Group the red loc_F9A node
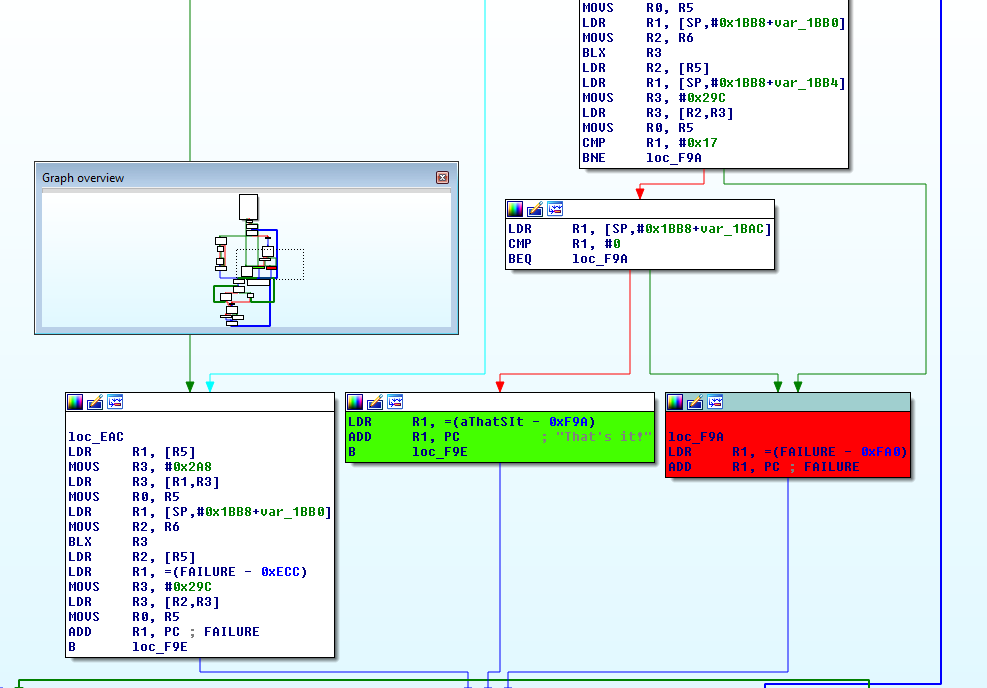Screen dimensions: 987x688 [715, 401]
